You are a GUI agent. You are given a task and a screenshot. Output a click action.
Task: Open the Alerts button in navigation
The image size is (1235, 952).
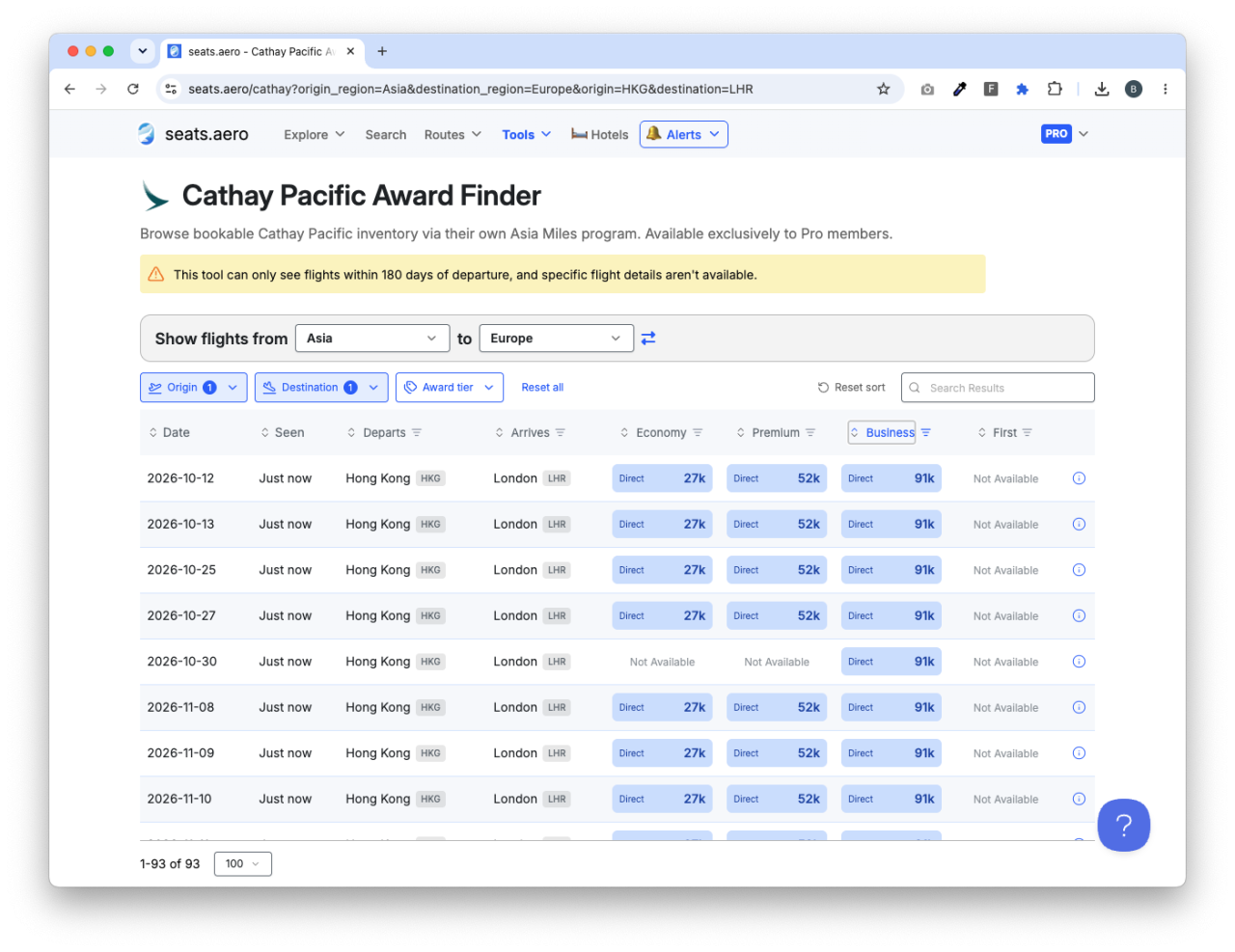click(683, 134)
